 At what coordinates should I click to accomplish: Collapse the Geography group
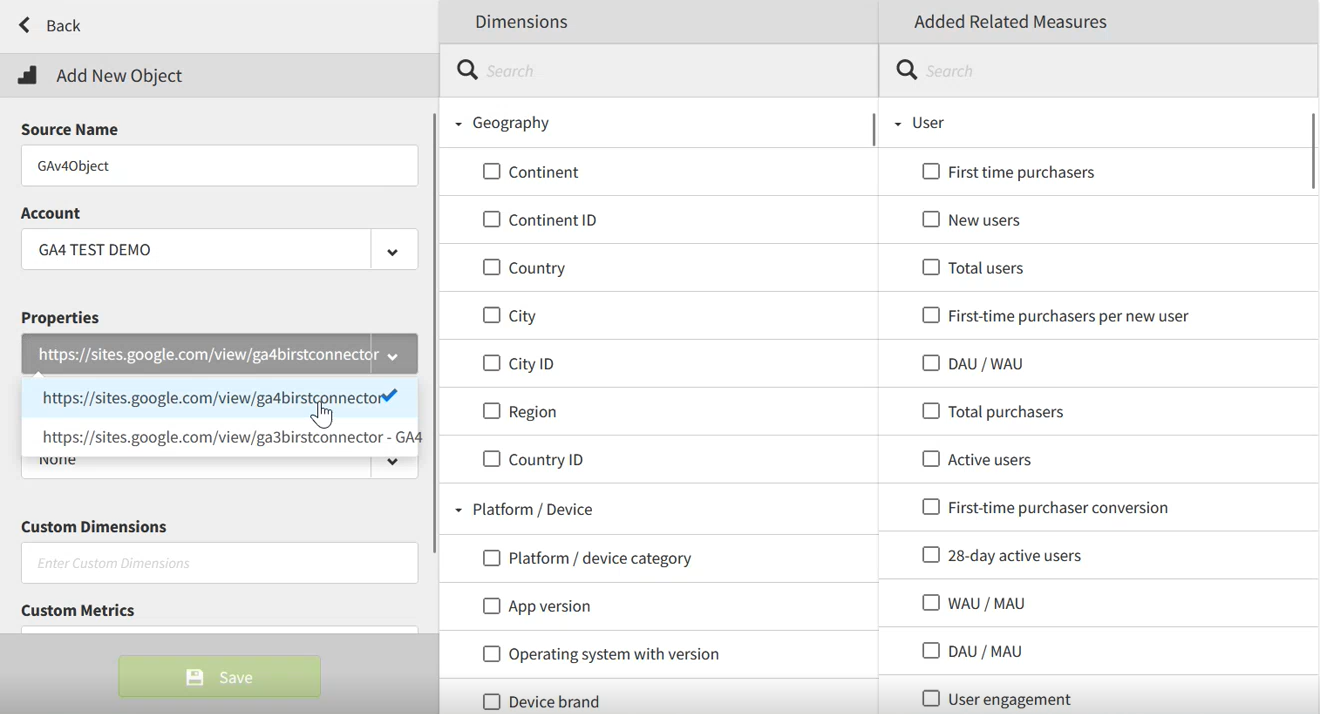(458, 124)
